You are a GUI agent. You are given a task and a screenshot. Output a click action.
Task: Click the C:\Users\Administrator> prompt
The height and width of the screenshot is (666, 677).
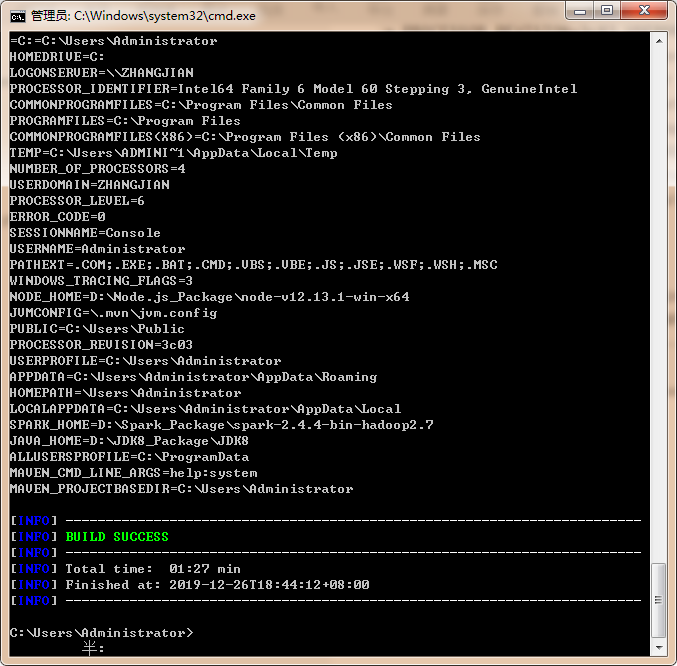(101, 632)
